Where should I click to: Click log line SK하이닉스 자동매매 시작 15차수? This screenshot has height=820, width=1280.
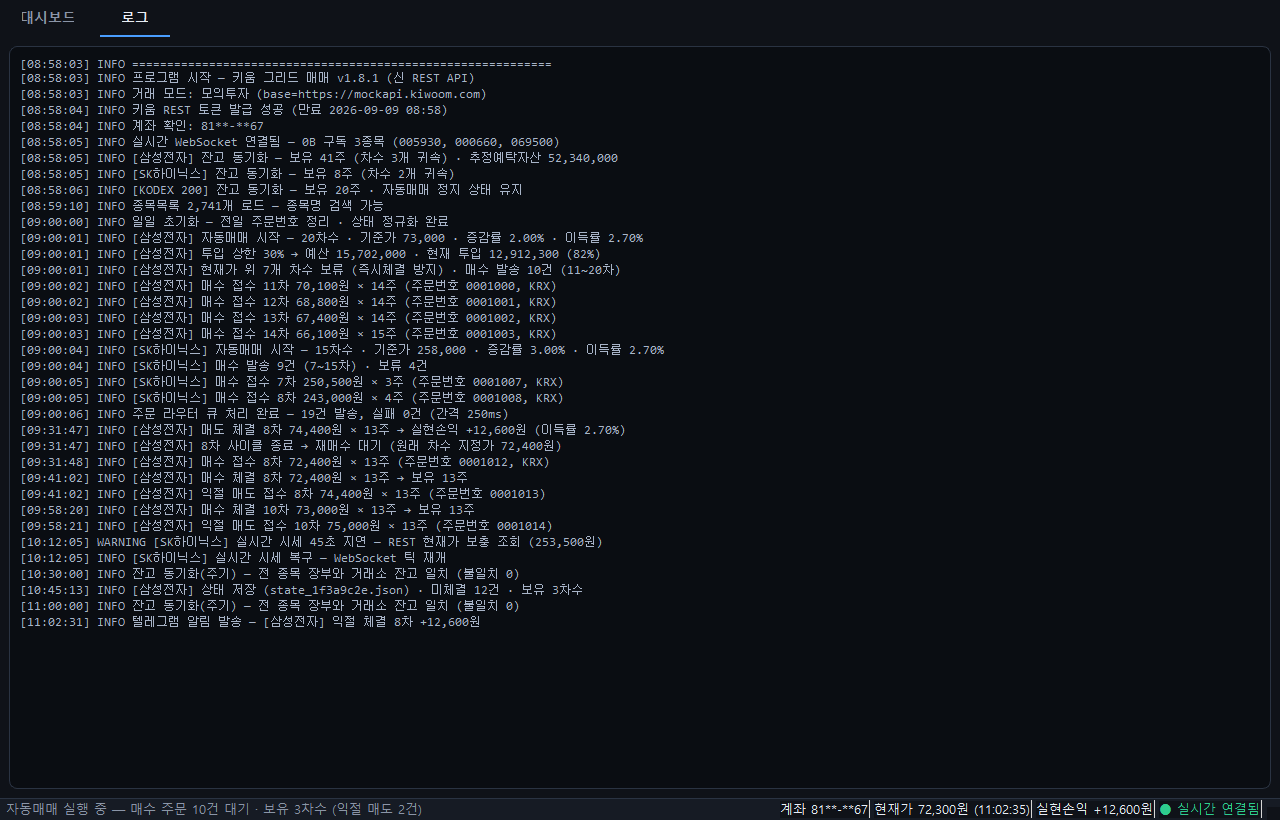click(342, 350)
